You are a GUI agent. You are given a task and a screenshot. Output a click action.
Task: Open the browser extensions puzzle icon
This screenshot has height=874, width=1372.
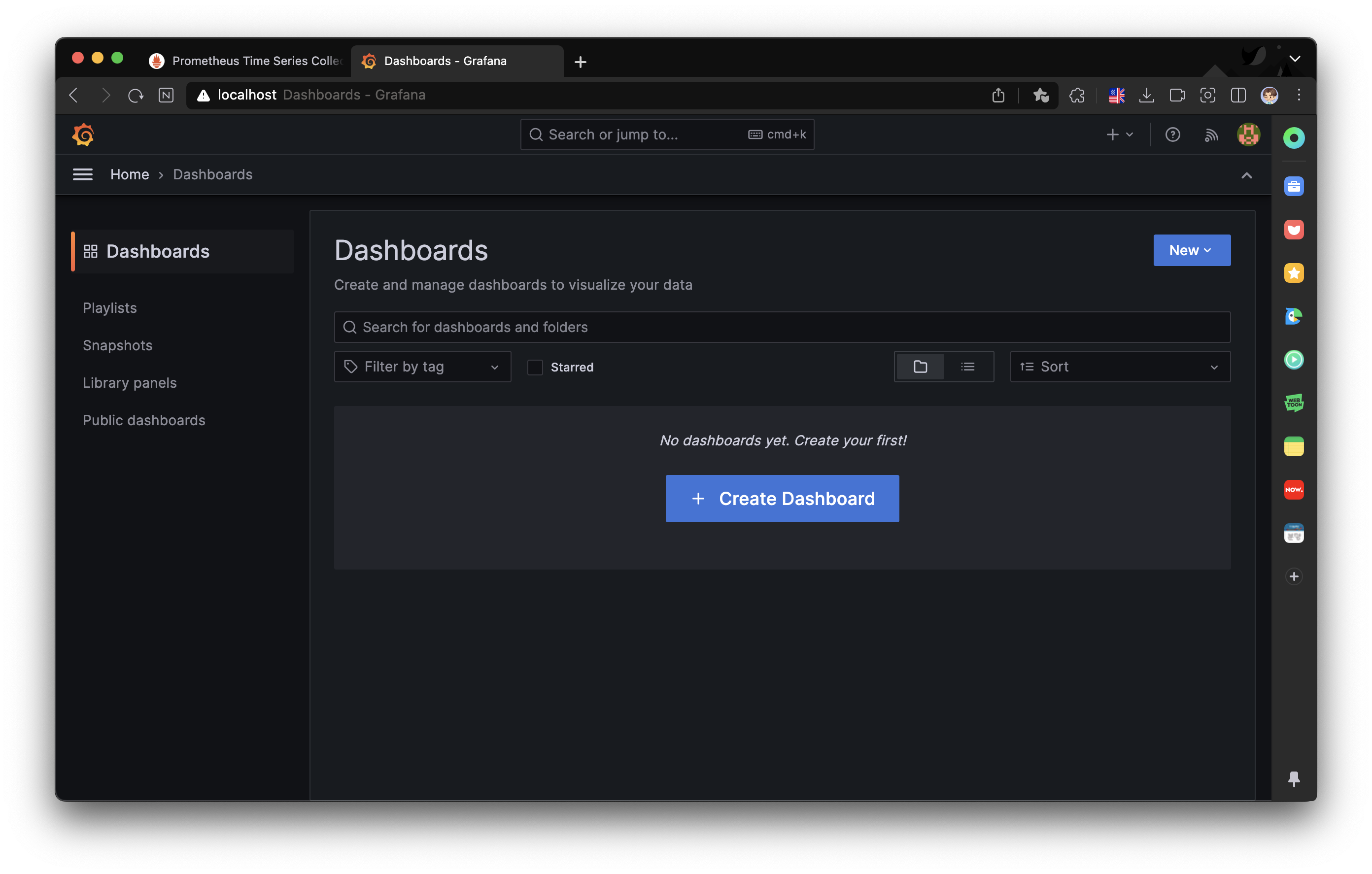pos(1077,95)
